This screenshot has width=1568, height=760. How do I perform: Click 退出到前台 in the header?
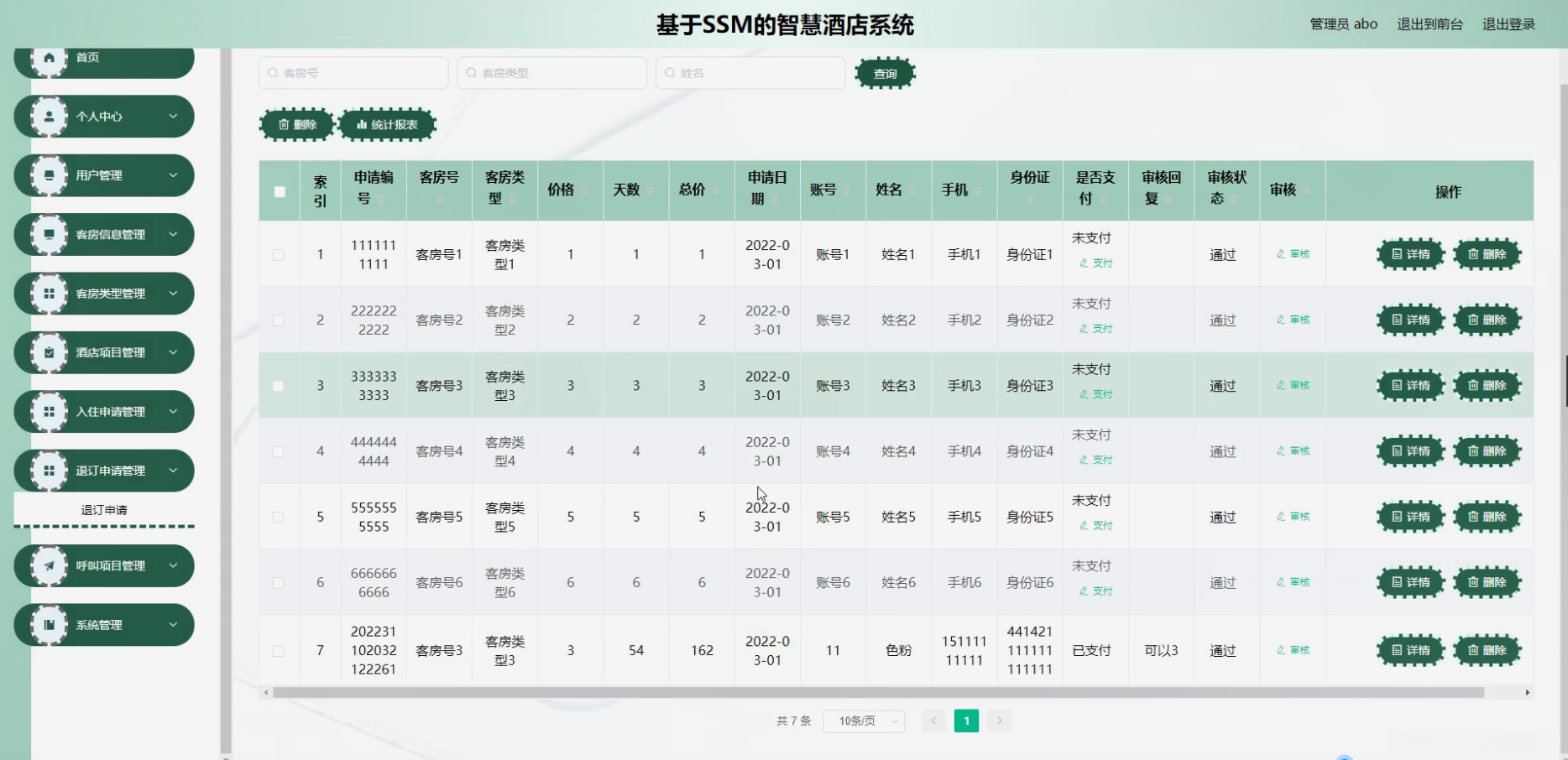click(1429, 24)
